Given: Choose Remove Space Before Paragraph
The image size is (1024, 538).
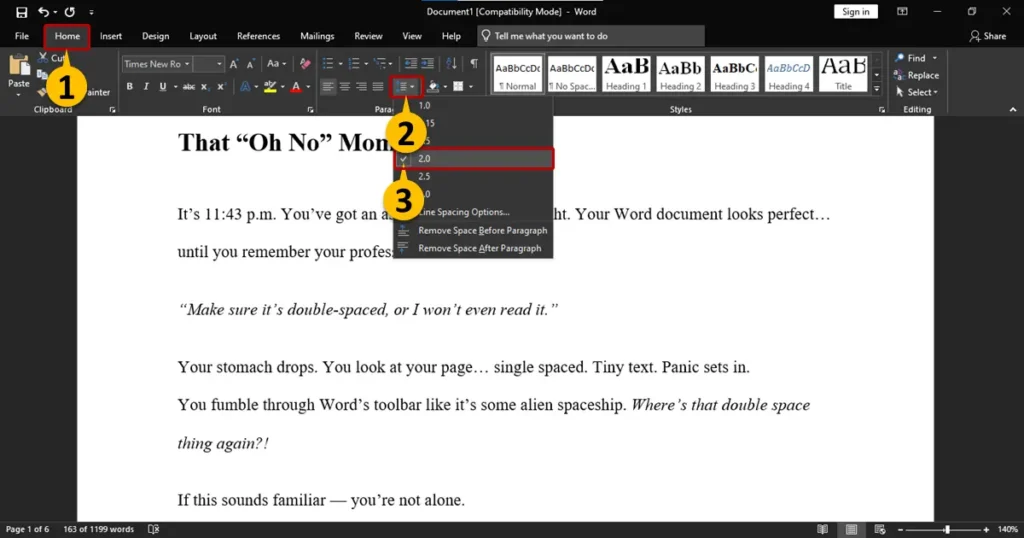Looking at the screenshot, I should [x=474, y=230].
